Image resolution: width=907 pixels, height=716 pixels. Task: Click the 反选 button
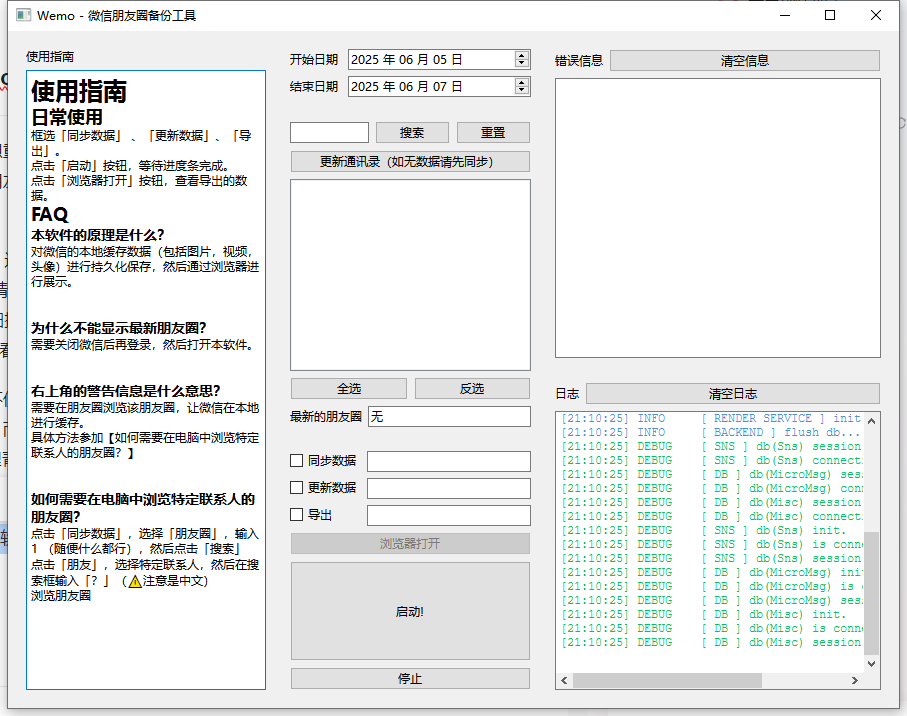[x=472, y=389]
